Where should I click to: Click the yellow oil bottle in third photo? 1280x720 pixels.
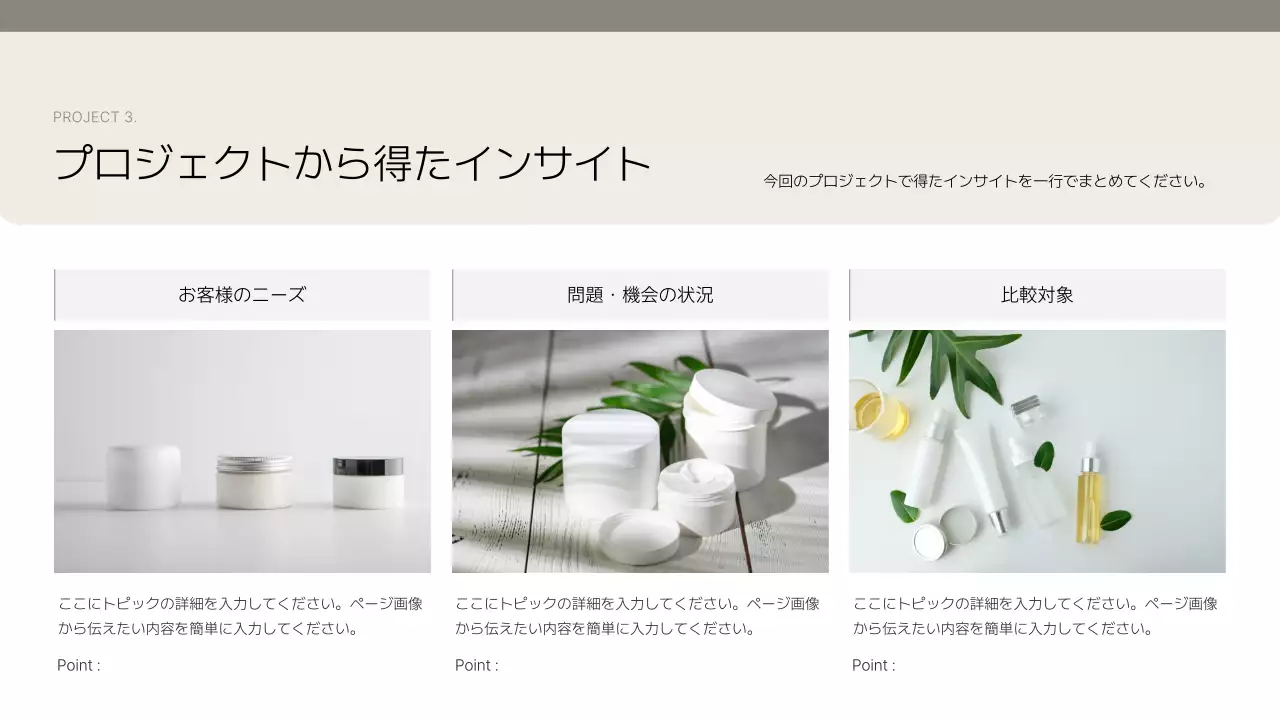click(1089, 500)
